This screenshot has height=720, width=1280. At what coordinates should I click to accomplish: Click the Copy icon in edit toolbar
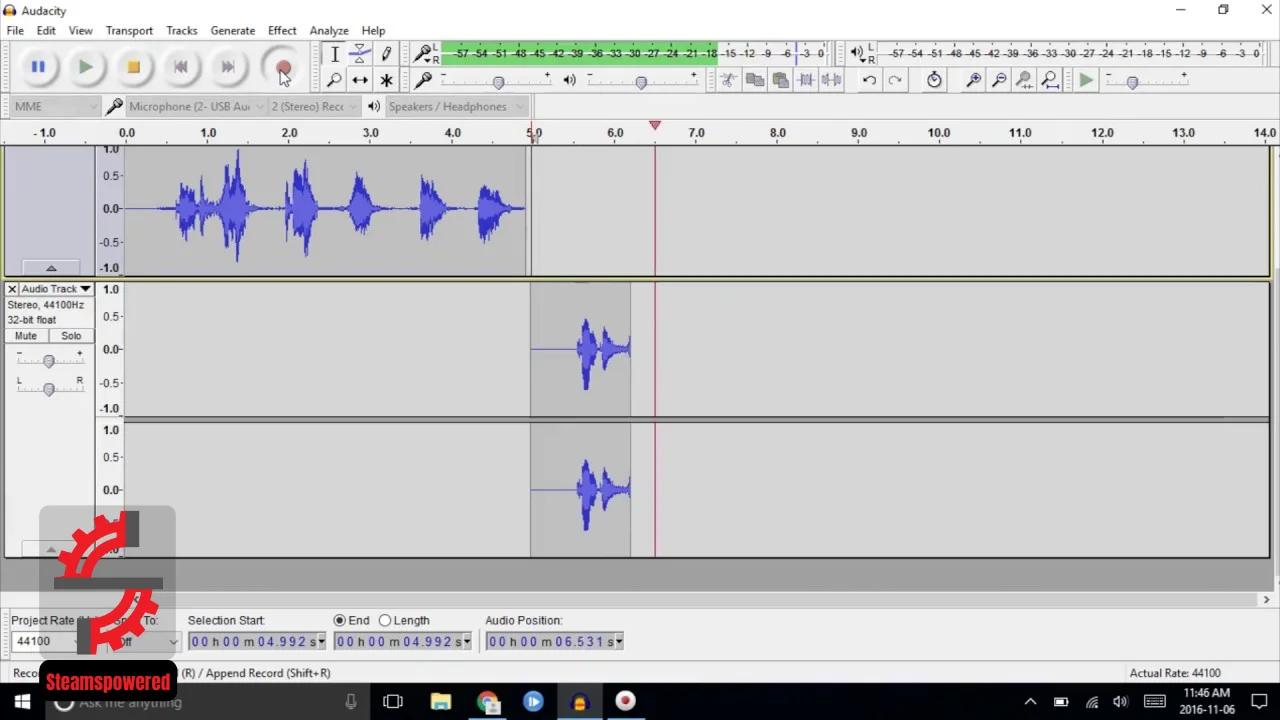754,80
